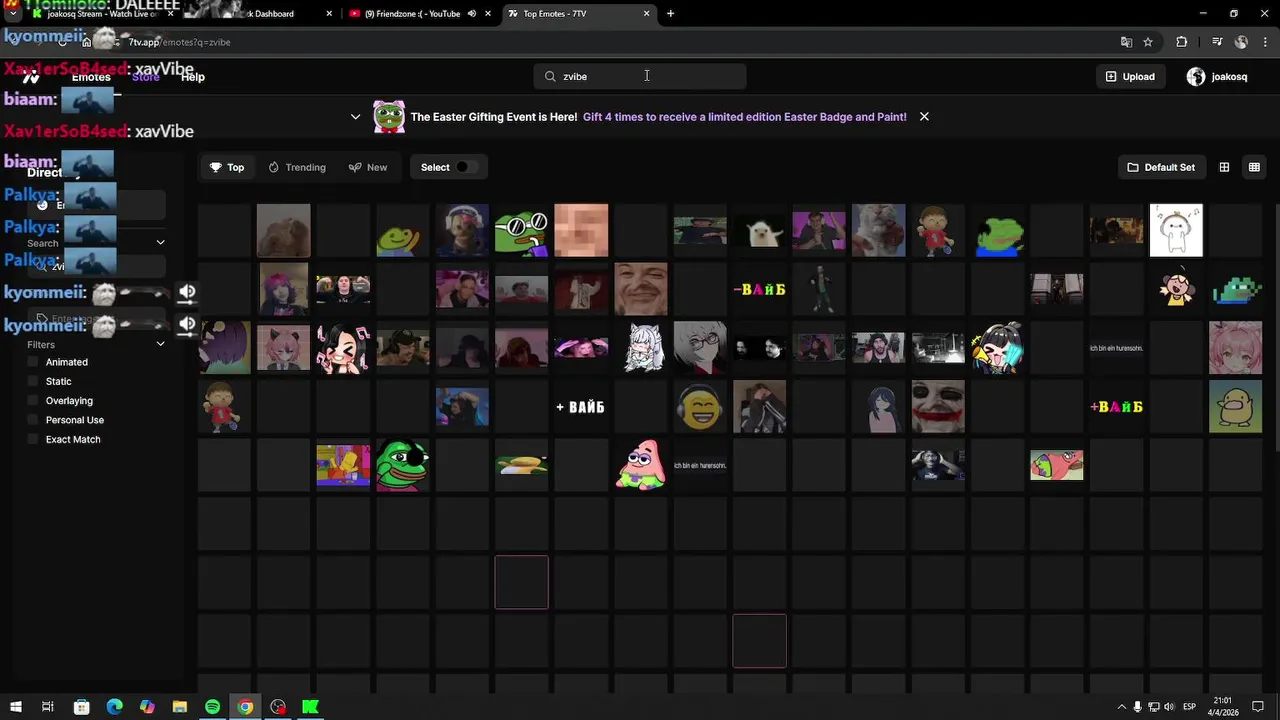Focus the zvibe search field

coord(640,76)
